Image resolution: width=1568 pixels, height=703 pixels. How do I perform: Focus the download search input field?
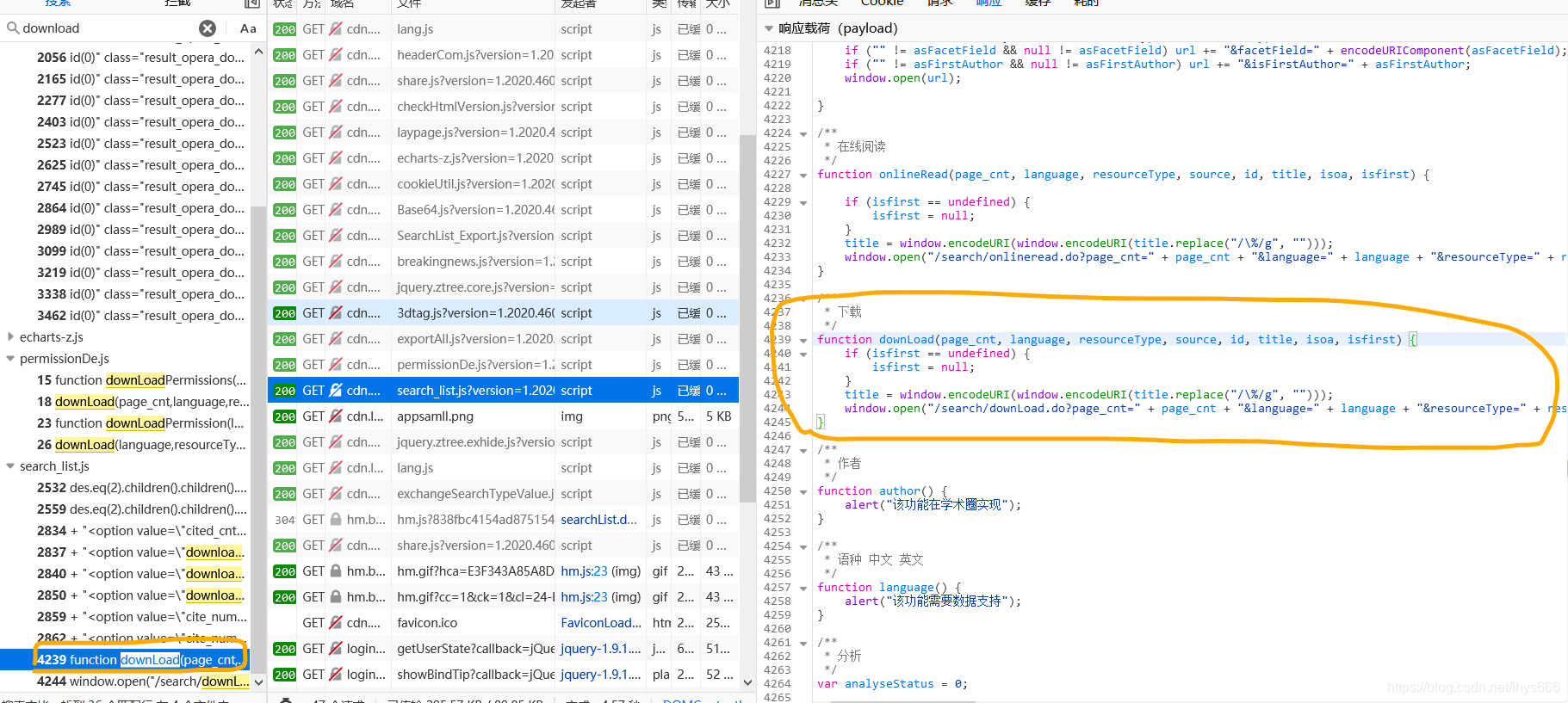point(108,28)
